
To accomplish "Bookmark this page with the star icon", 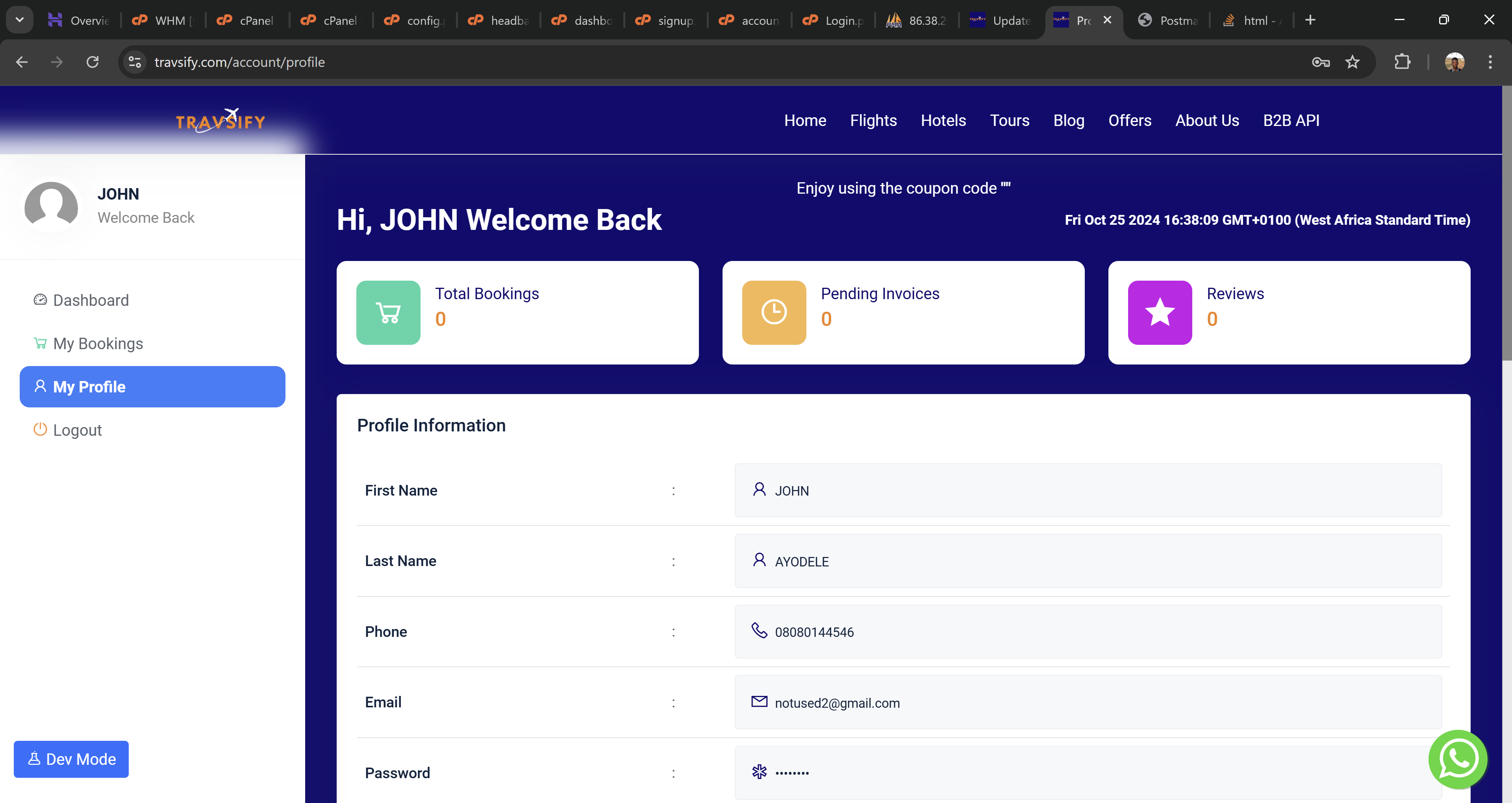I will 1353,62.
